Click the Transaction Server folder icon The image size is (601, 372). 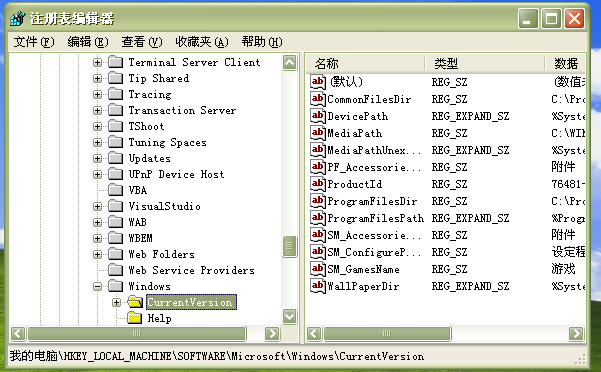[x=115, y=110]
